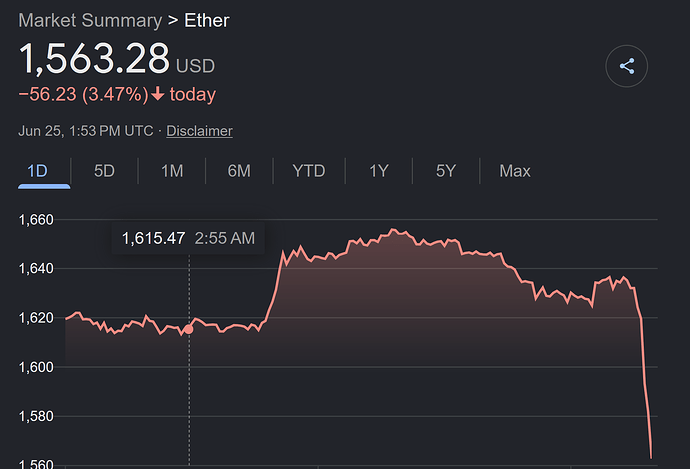The width and height of the screenshot is (690, 469).
Task: Show year-to-date YTD chart
Action: pos(309,171)
